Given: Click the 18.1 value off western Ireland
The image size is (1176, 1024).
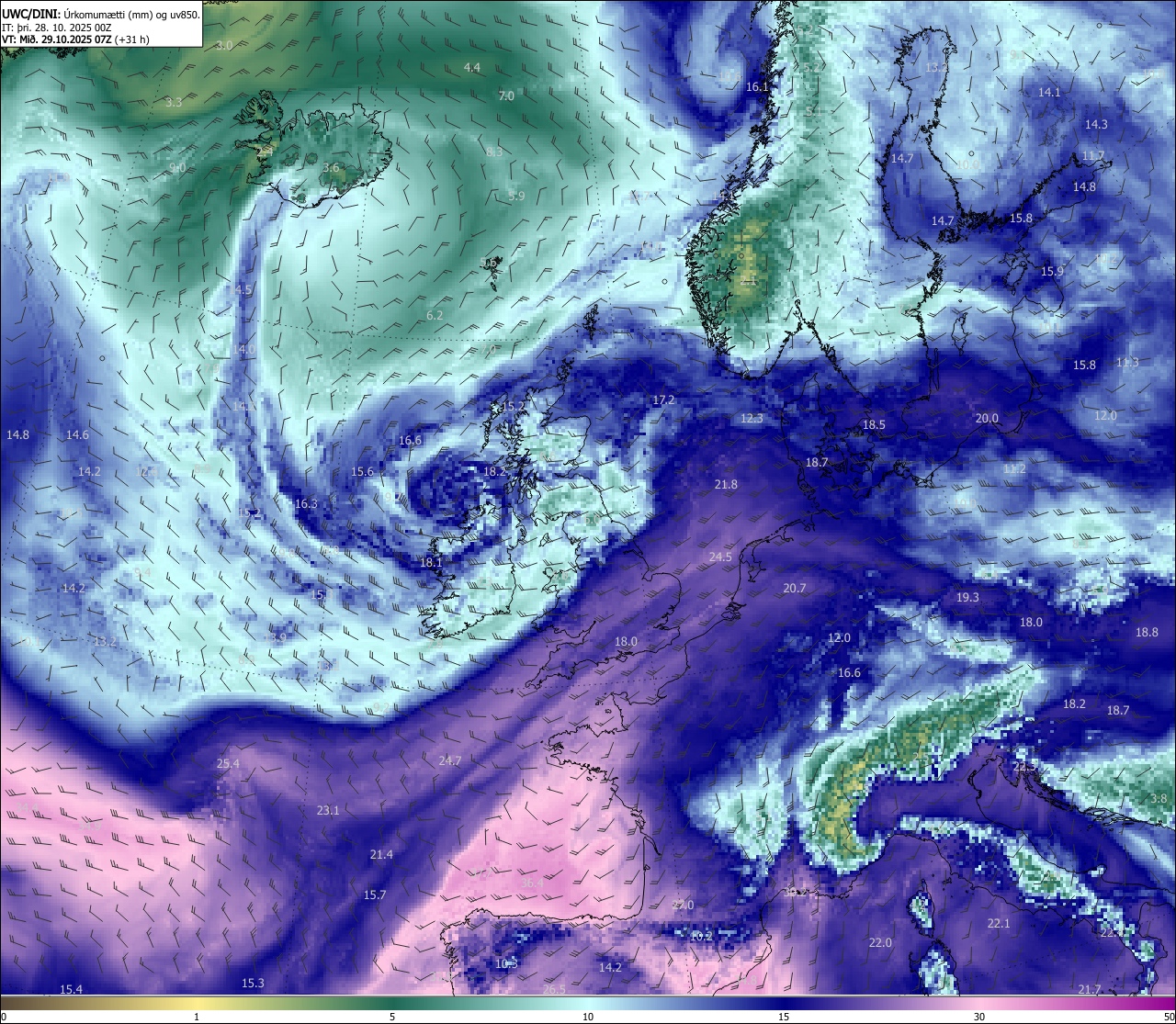Looking at the screenshot, I should pos(431,563).
